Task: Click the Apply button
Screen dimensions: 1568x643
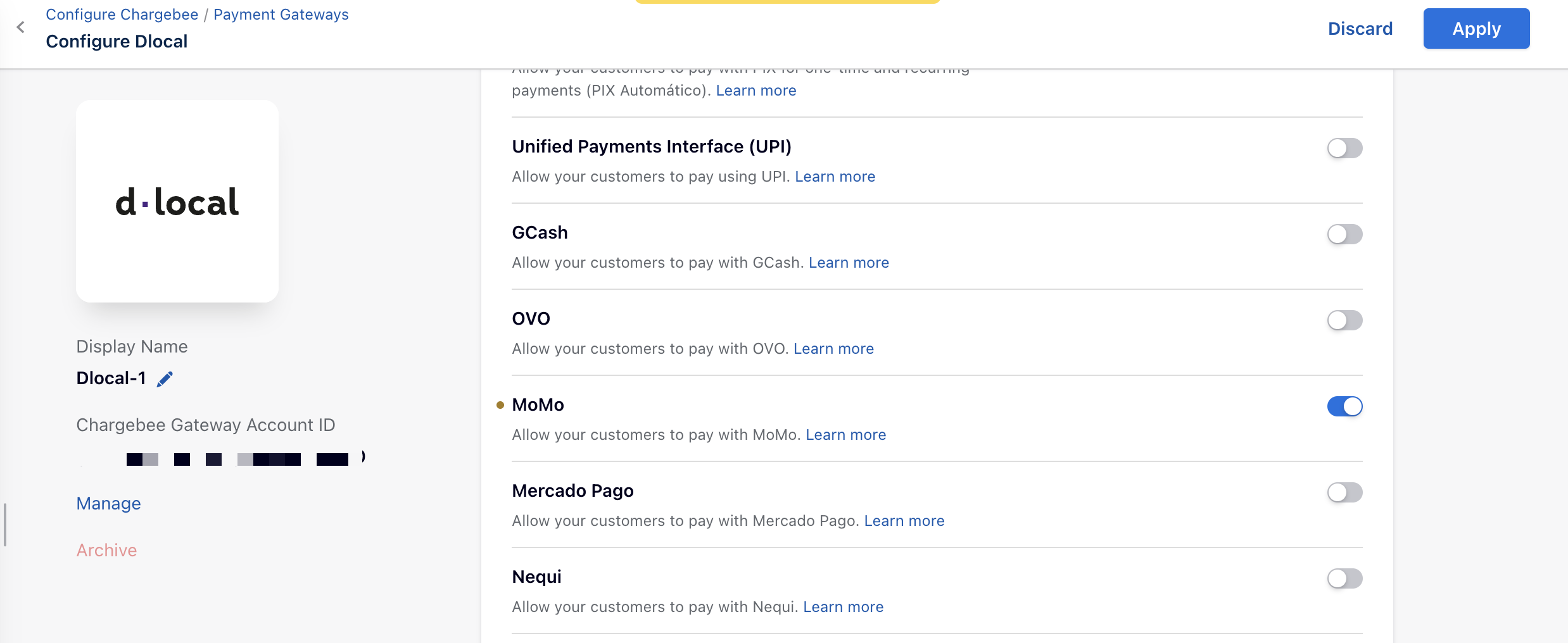Action: point(1476,28)
